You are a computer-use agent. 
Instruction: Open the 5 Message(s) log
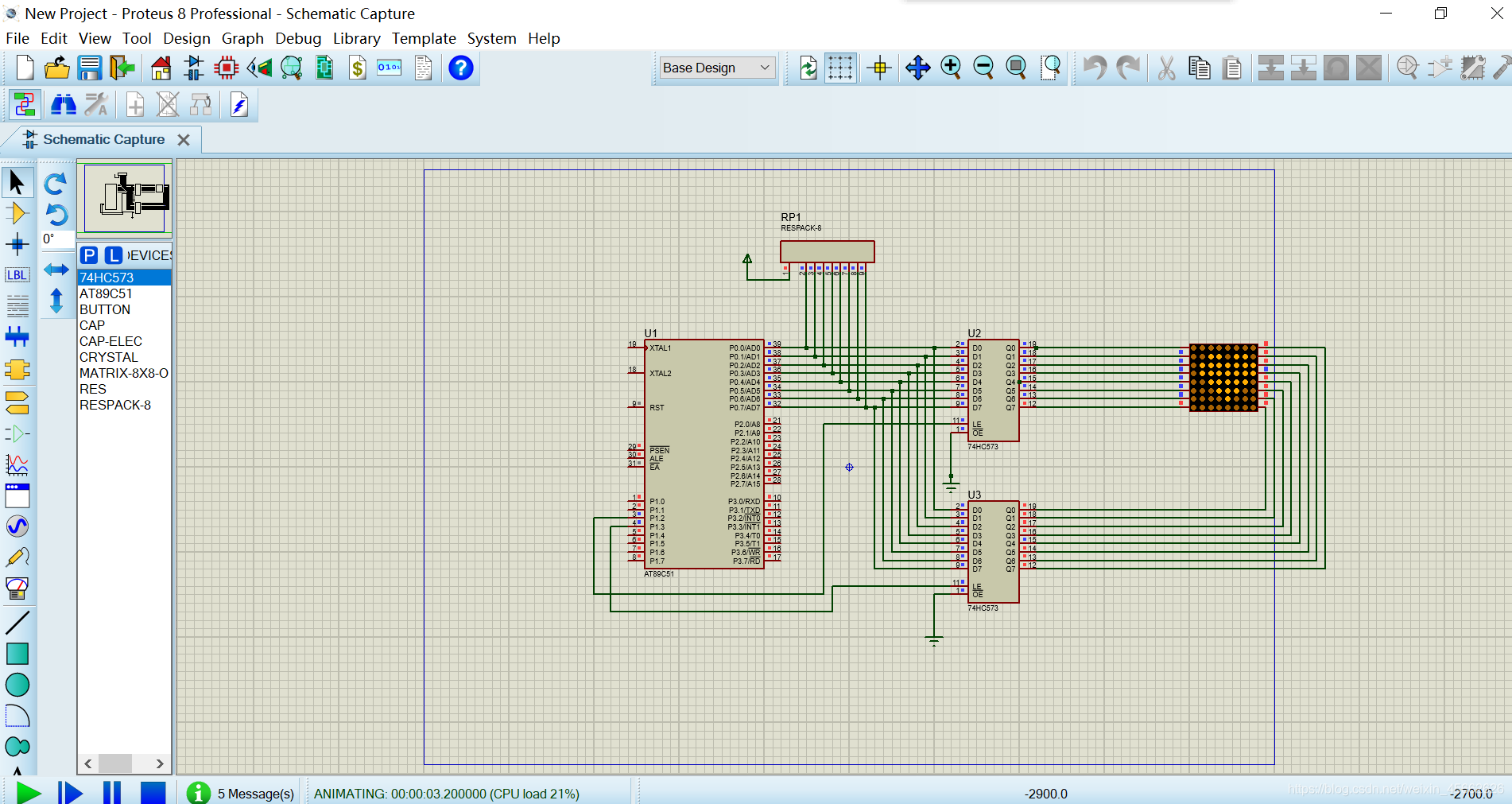point(255,794)
